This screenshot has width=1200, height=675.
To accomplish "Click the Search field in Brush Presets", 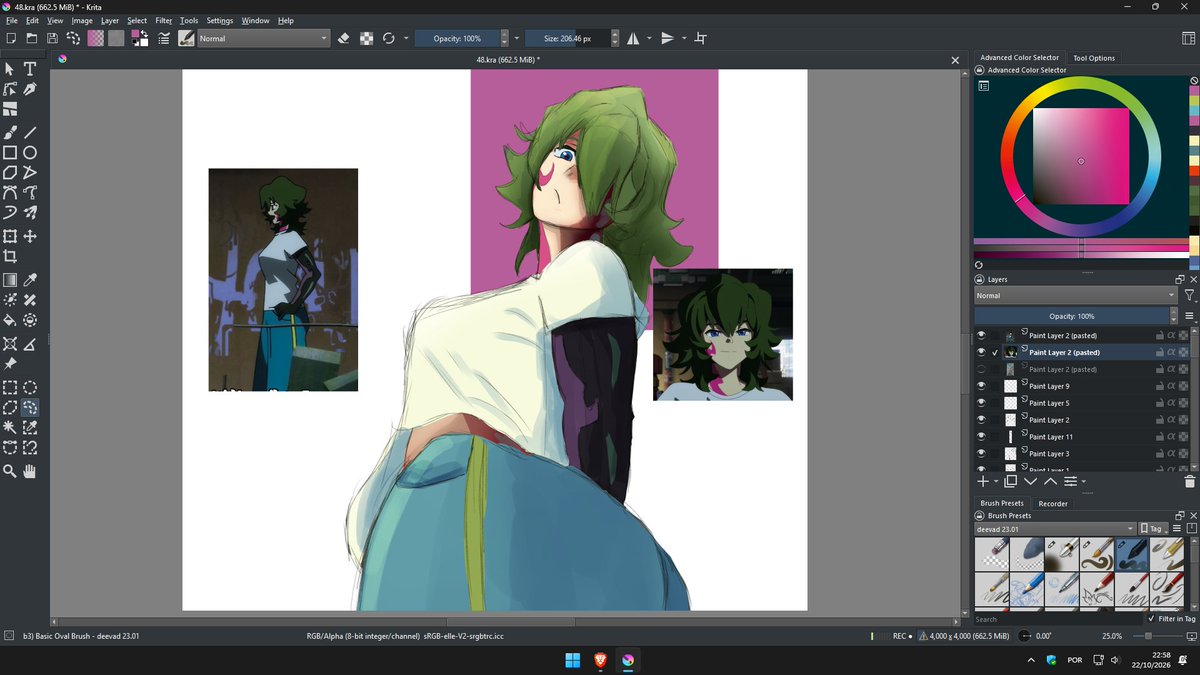I will pyautogui.click(x=1058, y=619).
